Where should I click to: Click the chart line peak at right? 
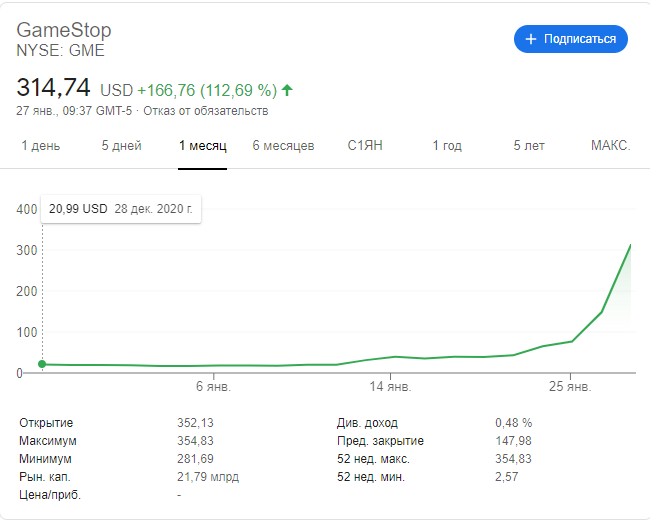[x=631, y=244]
